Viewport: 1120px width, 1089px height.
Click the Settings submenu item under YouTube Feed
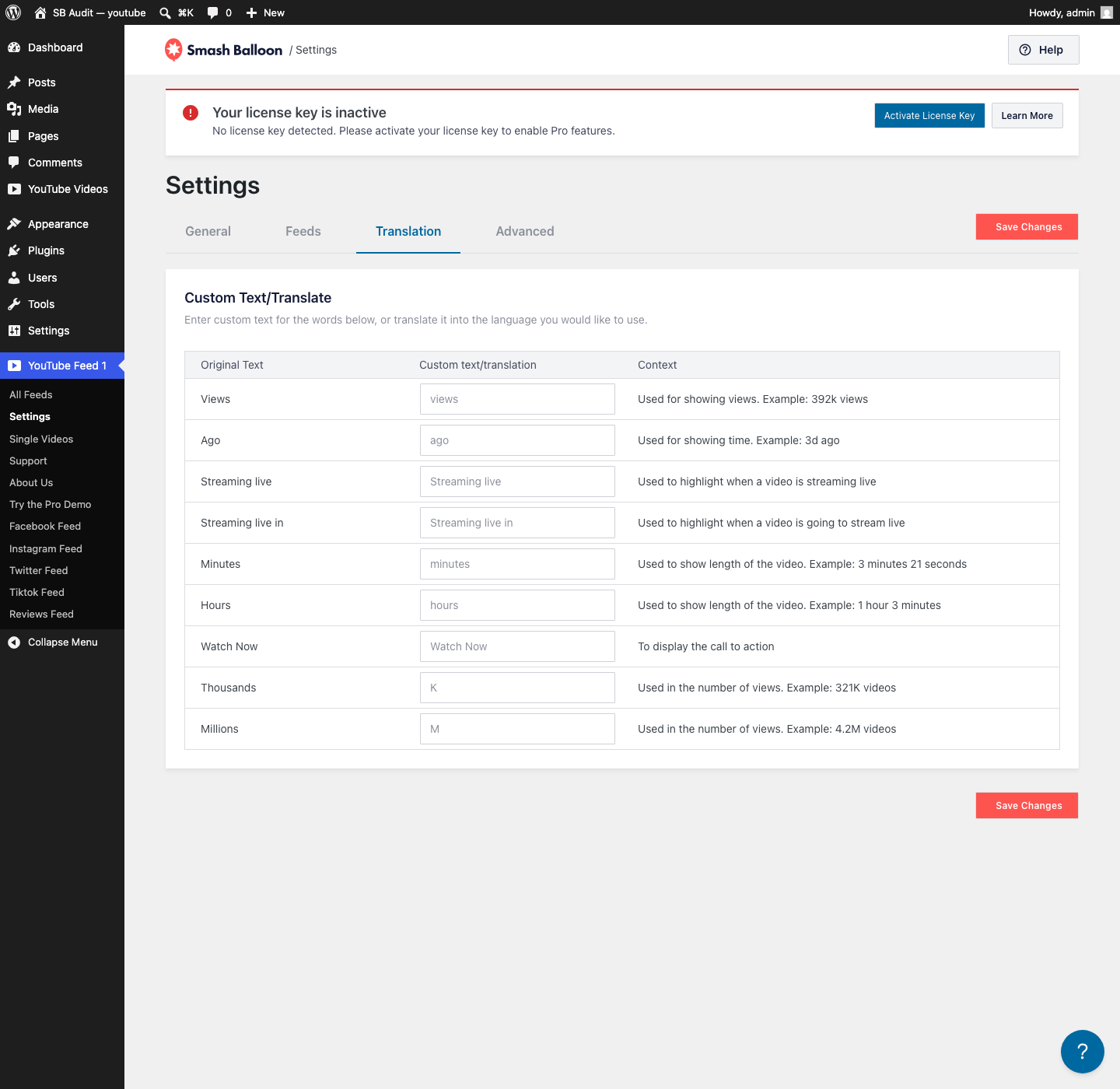tap(30, 417)
